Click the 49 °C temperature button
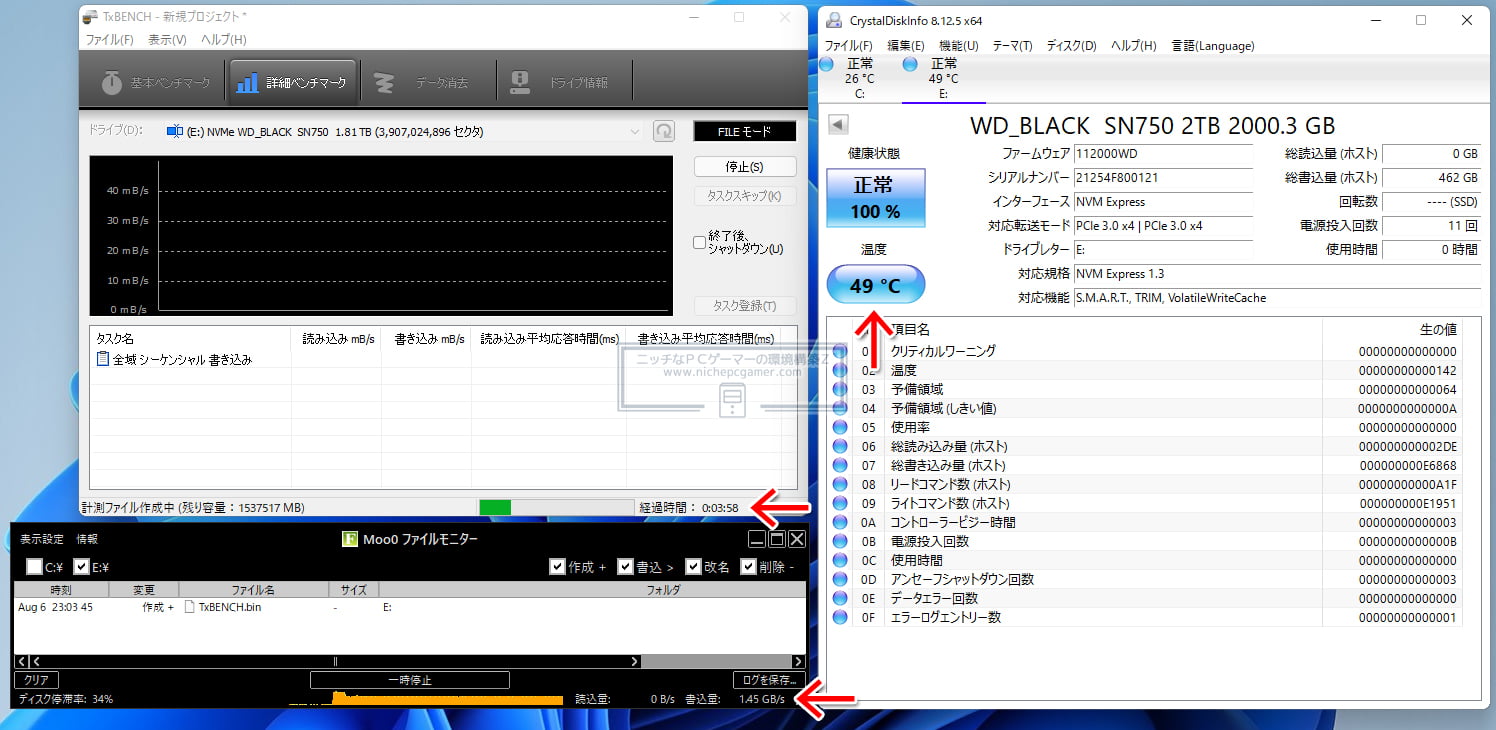Image resolution: width=1496 pixels, height=730 pixels. pos(876,286)
